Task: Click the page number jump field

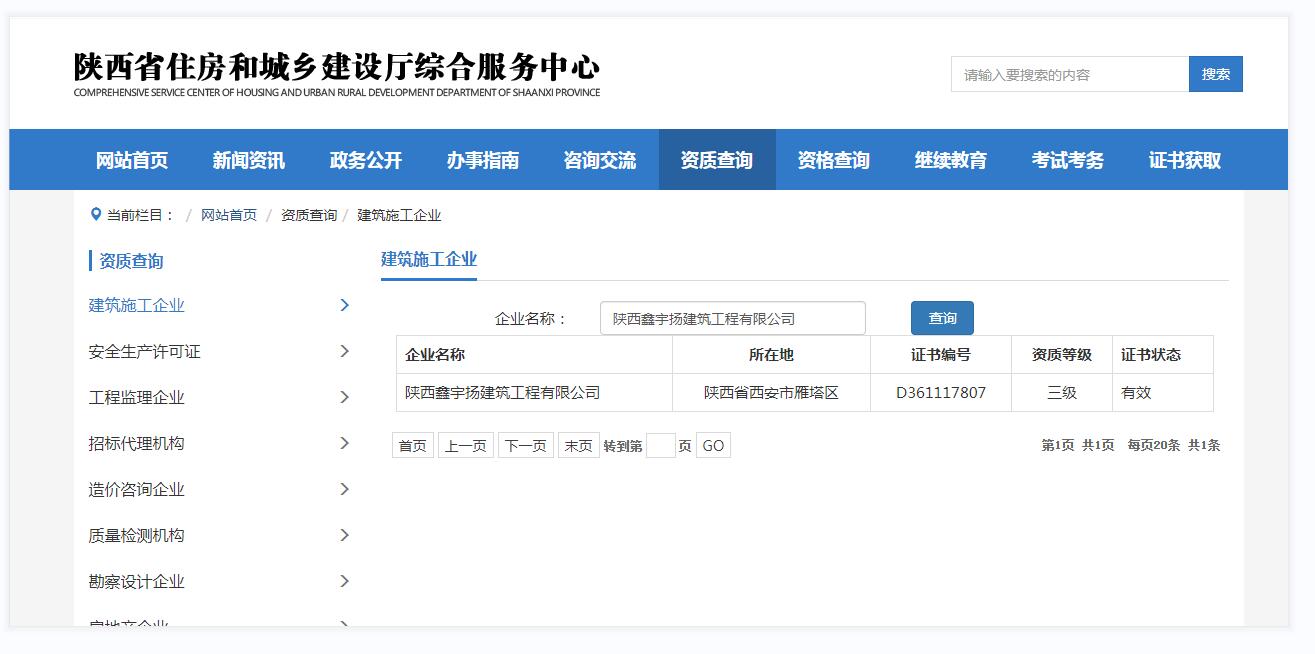Action: (660, 446)
